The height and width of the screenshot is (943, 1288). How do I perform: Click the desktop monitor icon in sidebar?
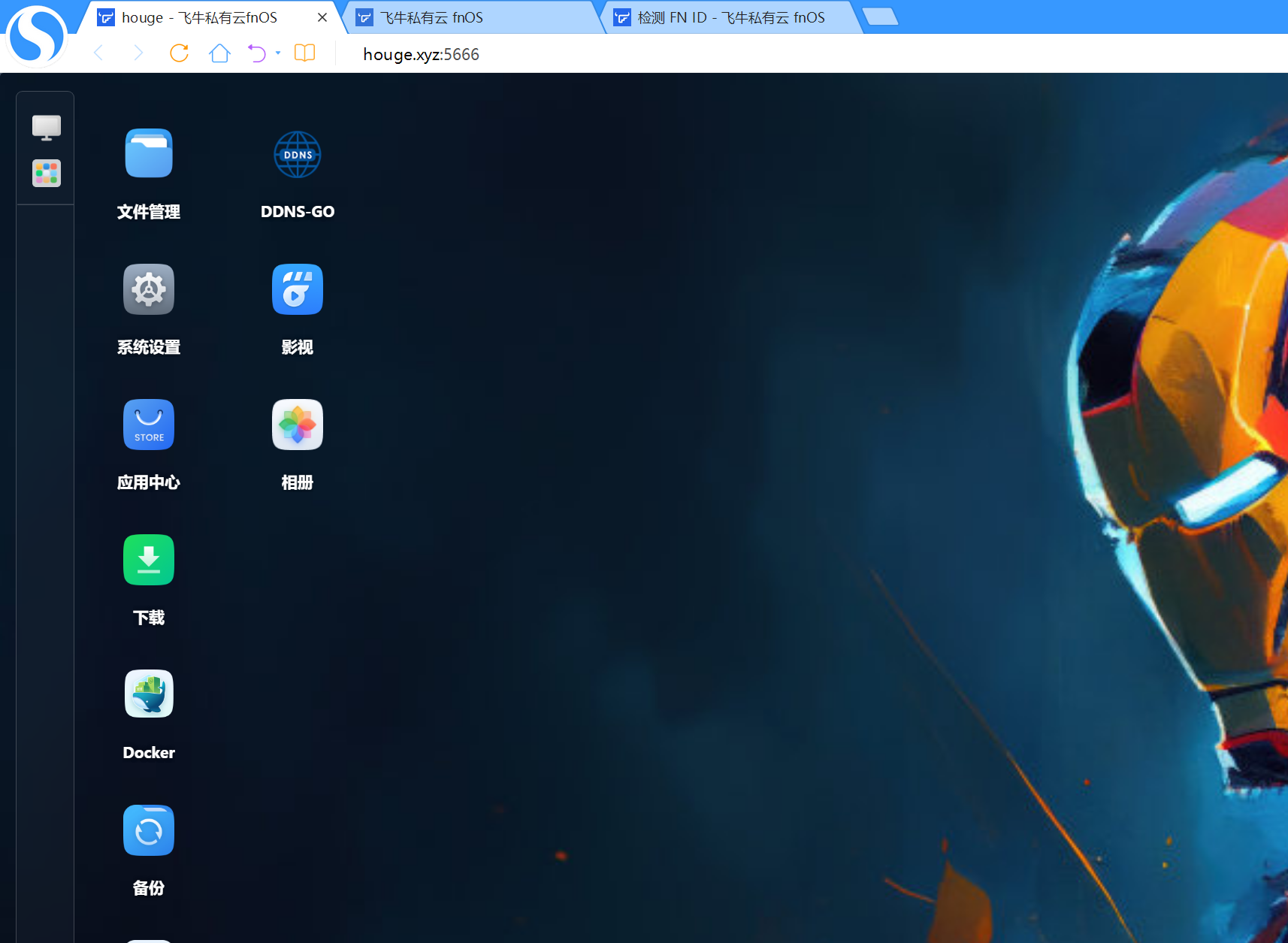(47, 128)
